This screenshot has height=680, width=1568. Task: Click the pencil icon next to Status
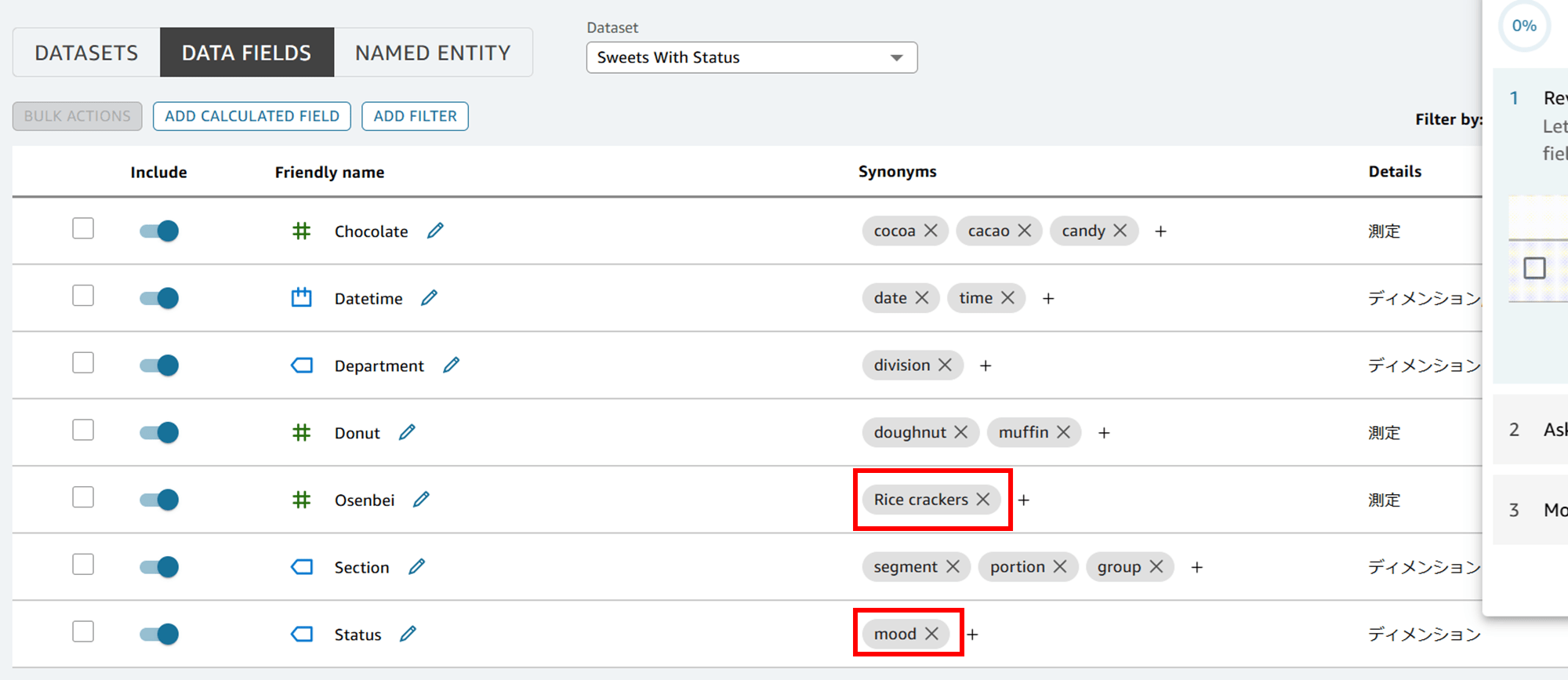408,634
